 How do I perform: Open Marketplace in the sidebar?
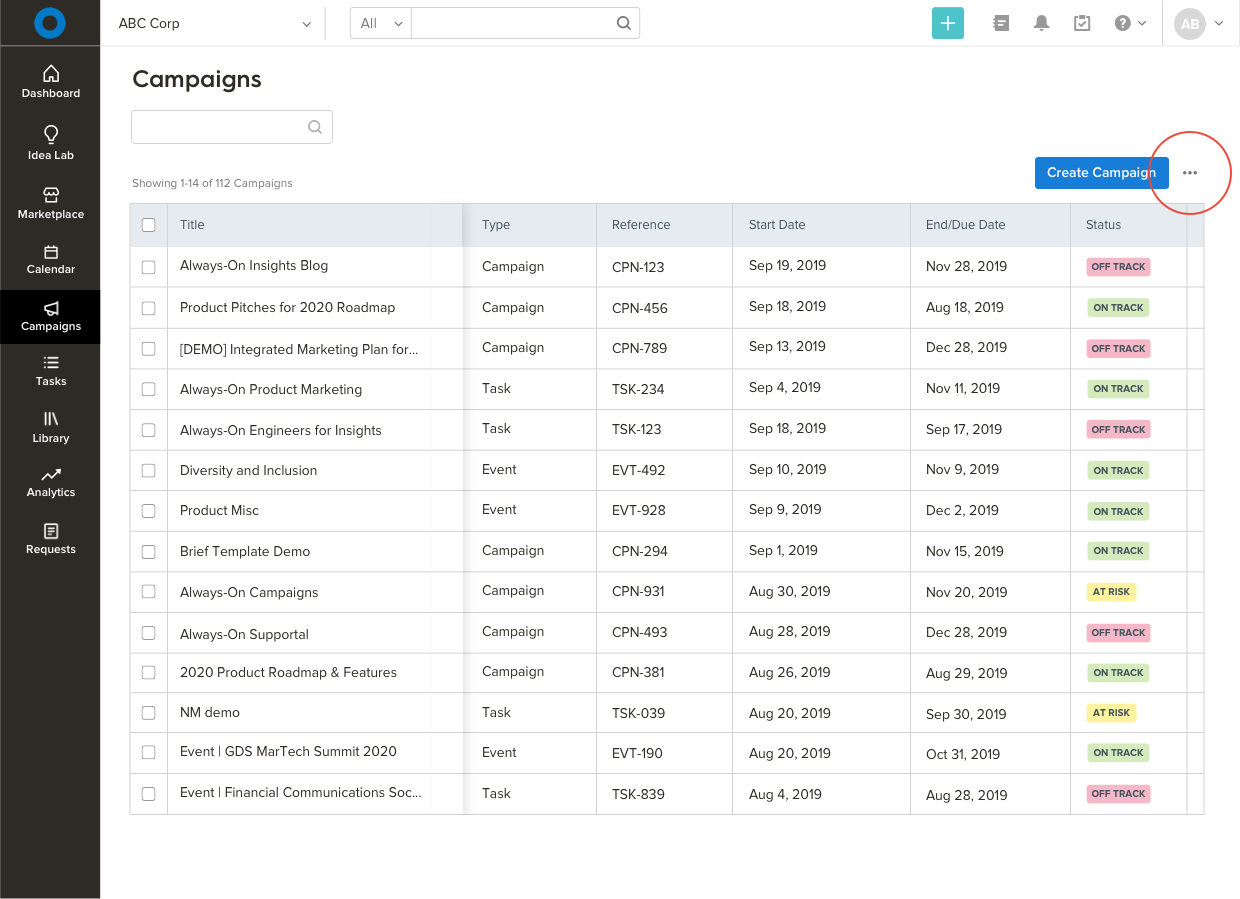(51, 202)
